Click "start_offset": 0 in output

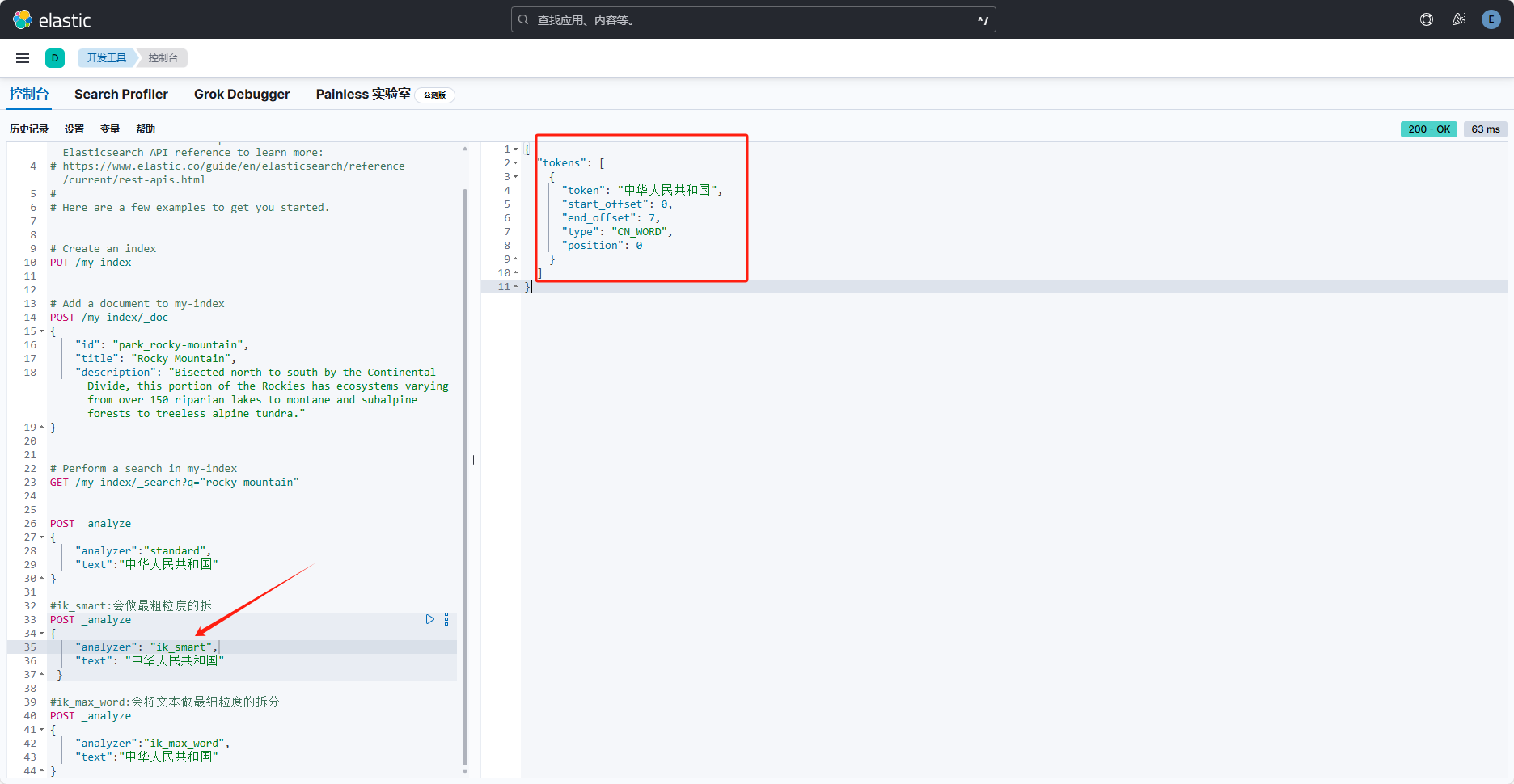[617, 204]
